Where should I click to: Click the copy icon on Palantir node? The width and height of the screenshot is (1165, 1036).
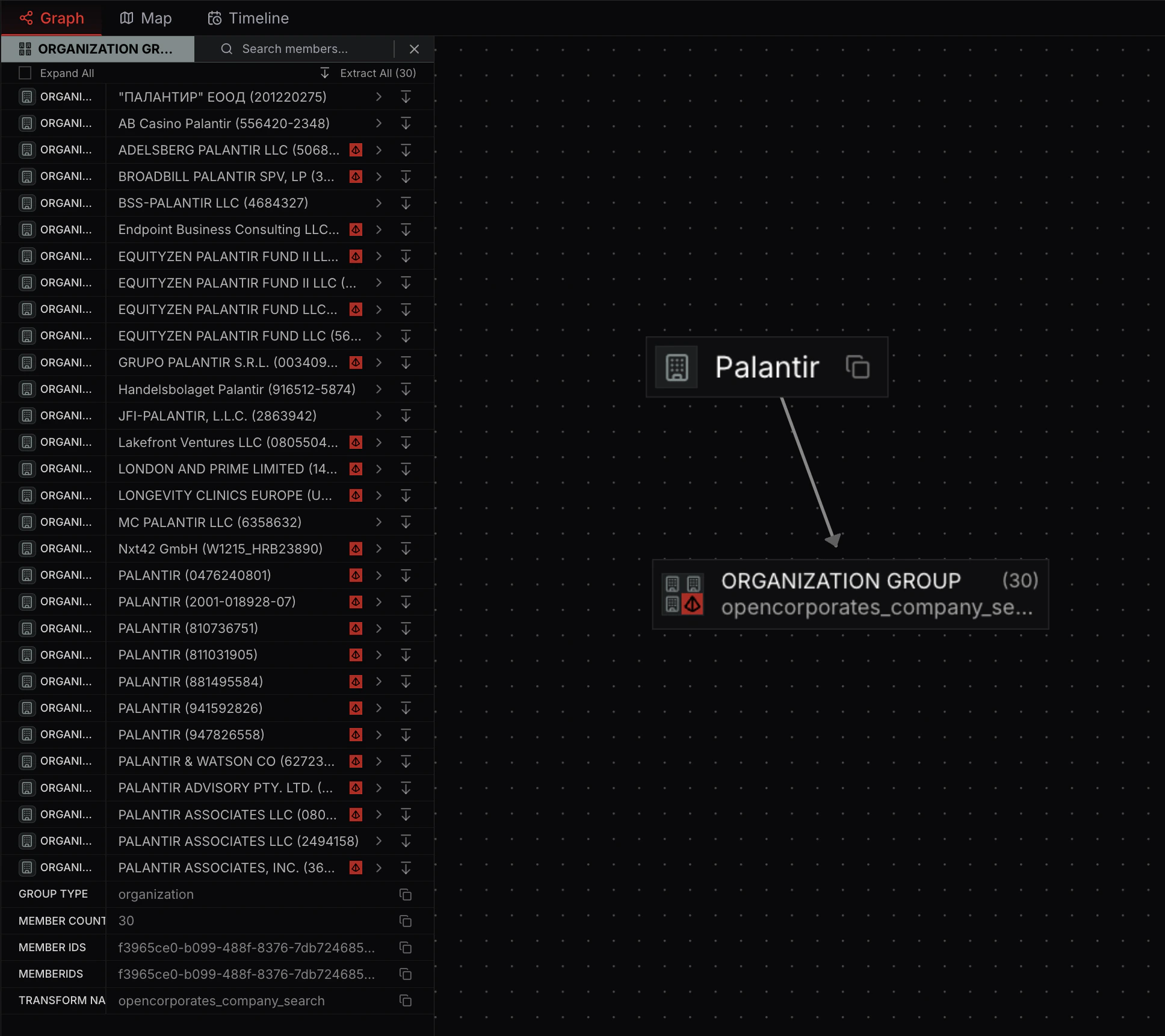tap(858, 367)
